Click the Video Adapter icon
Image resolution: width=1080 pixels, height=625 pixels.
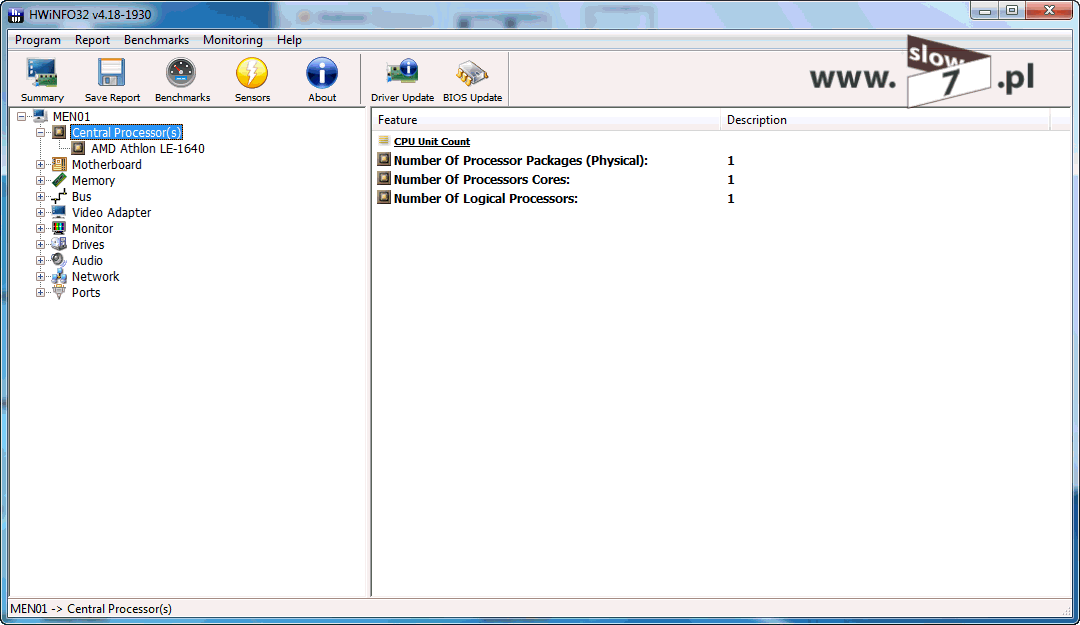click(59, 212)
